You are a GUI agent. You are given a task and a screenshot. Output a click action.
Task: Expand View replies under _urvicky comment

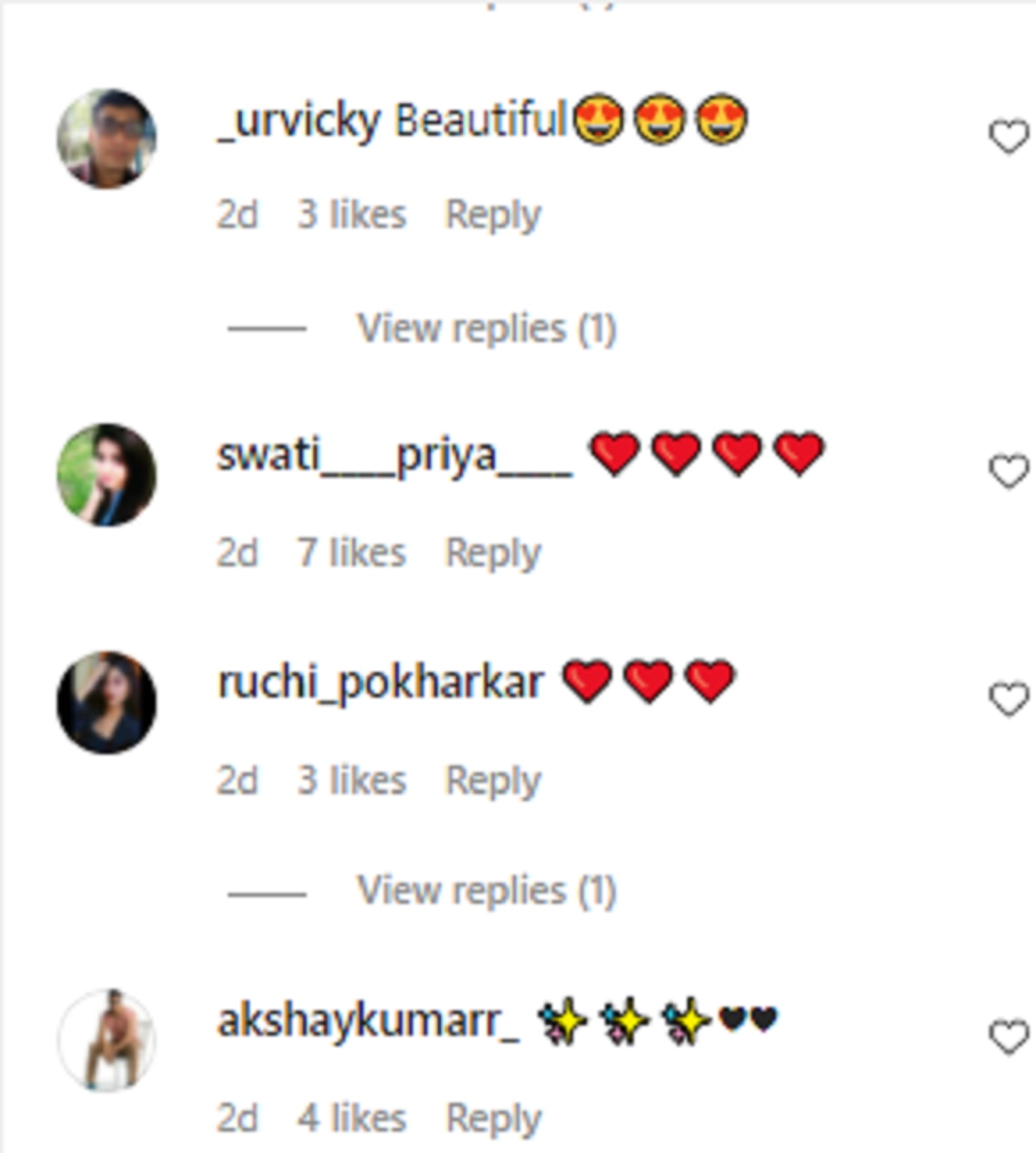tap(486, 329)
